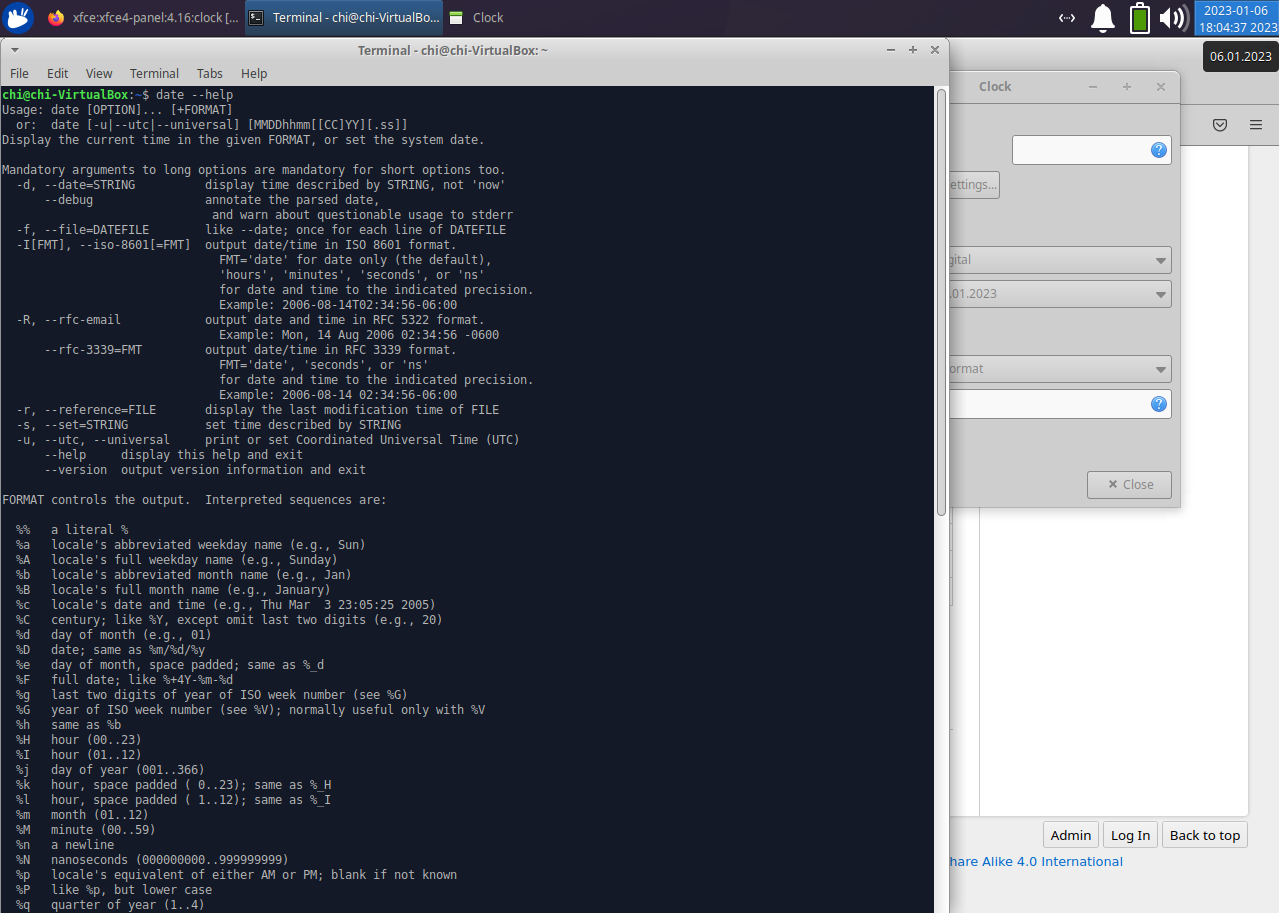The image size is (1279, 913).
Task: Click the Log In button on the webpage
Action: pos(1131,835)
